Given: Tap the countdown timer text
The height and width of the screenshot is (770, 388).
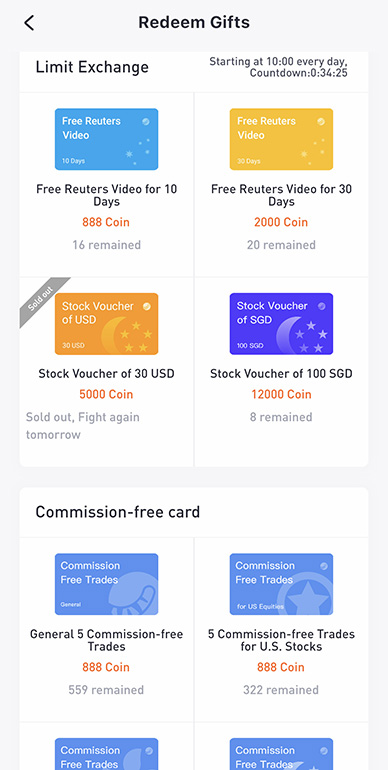Looking at the screenshot, I should (x=298, y=74).
